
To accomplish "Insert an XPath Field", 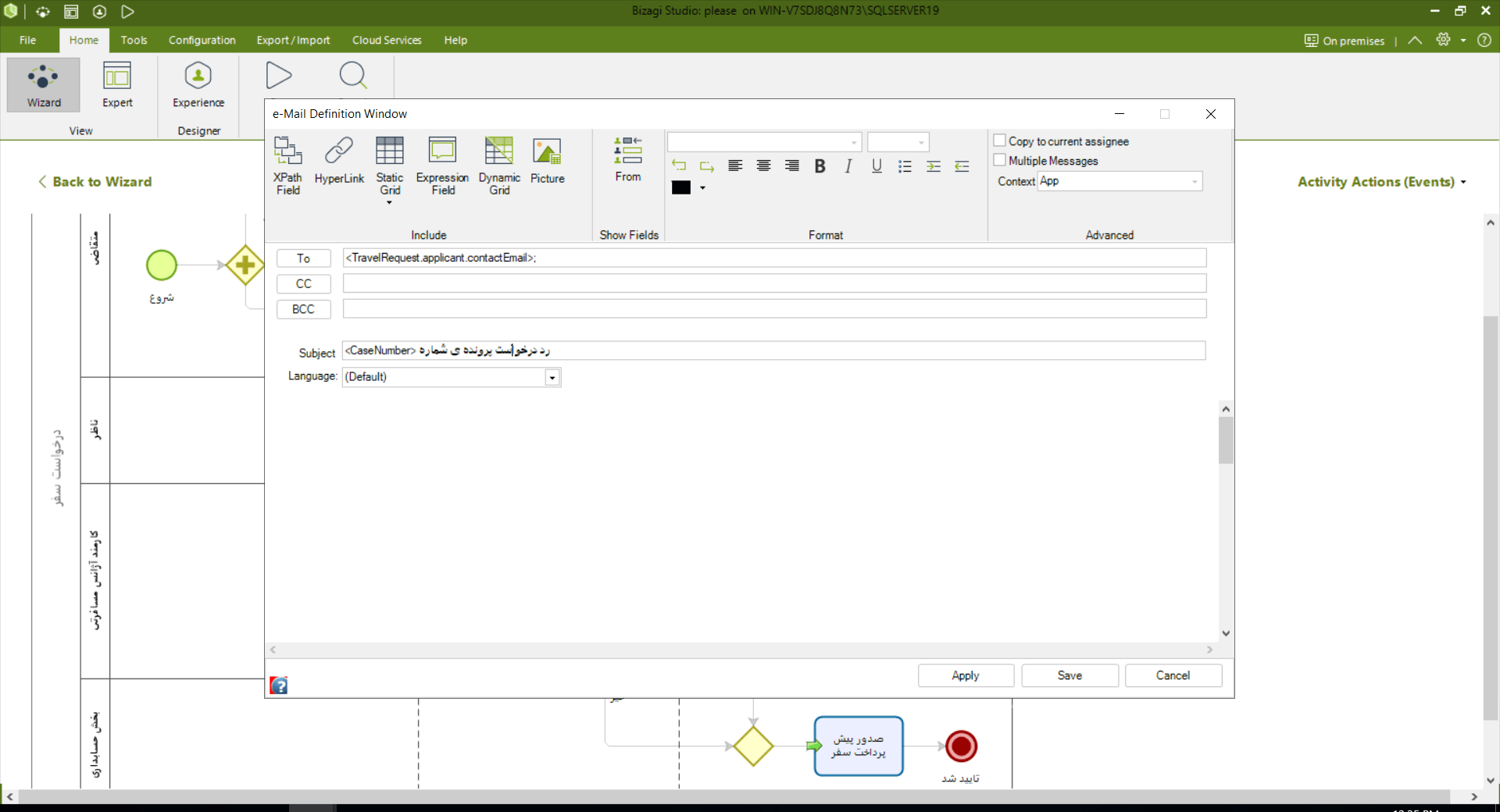I will point(287,166).
